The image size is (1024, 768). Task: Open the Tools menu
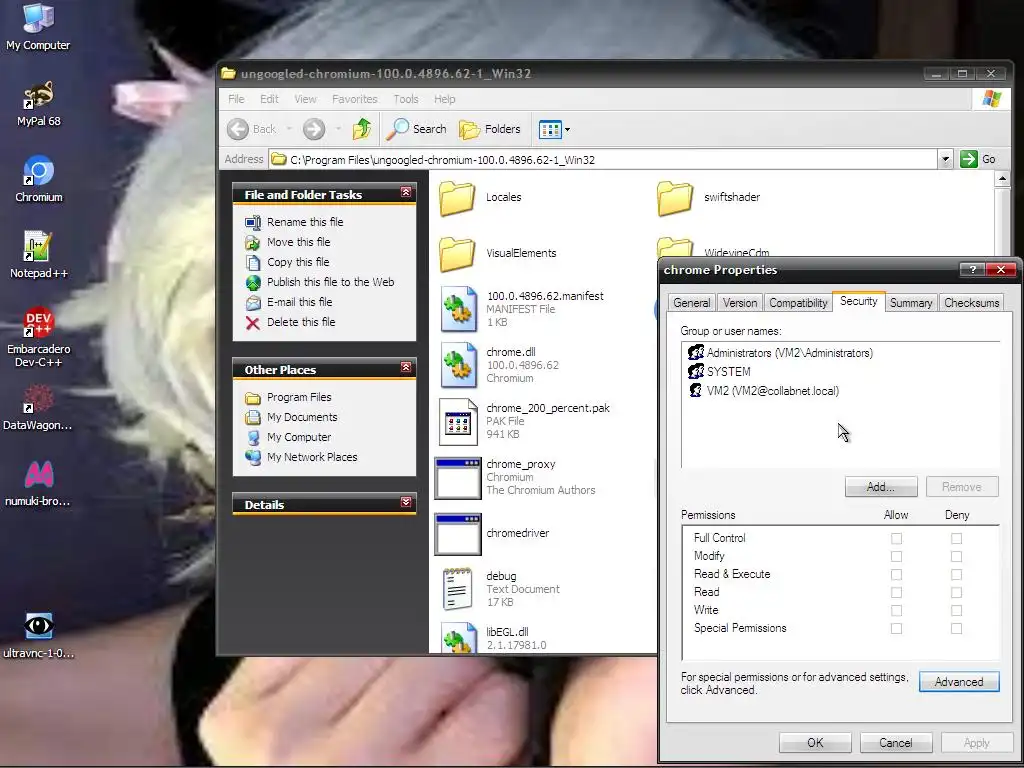[406, 99]
